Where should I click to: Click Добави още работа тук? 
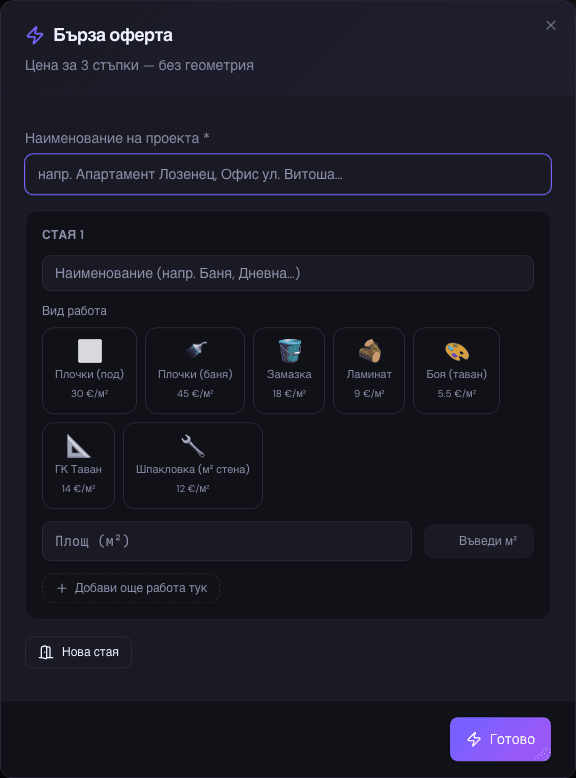tap(131, 588)
